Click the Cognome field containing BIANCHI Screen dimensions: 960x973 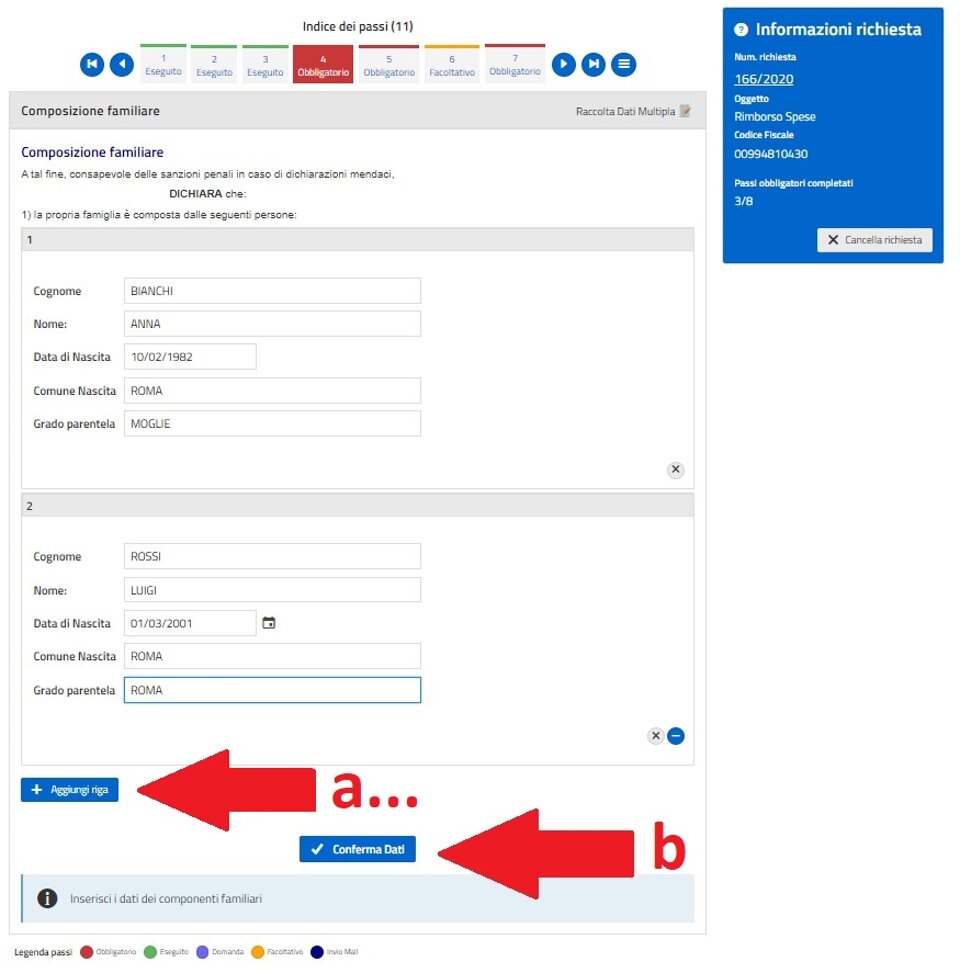point(272,291)
